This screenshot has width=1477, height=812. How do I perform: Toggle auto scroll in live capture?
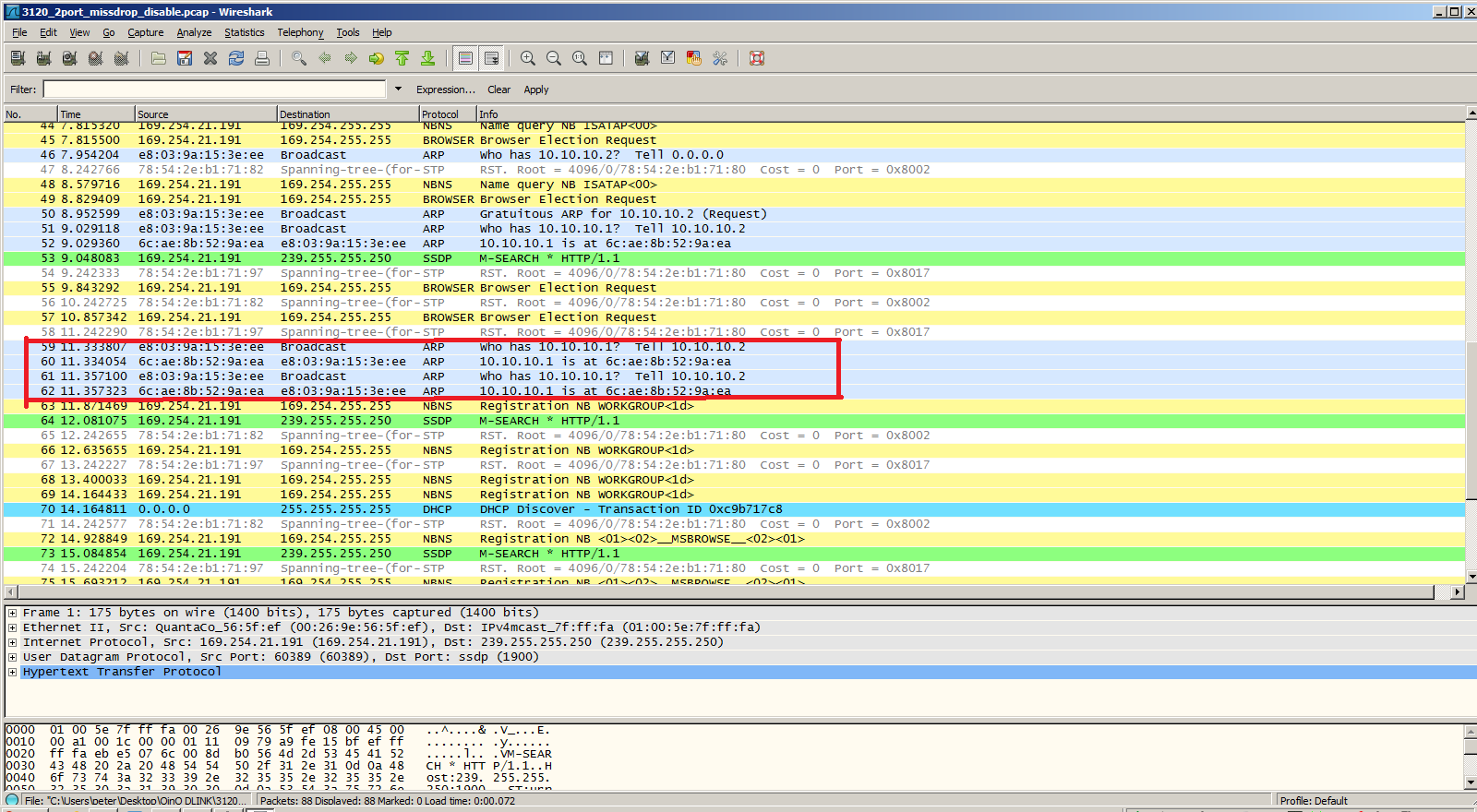pyautogui.click(x=492, y=58)
